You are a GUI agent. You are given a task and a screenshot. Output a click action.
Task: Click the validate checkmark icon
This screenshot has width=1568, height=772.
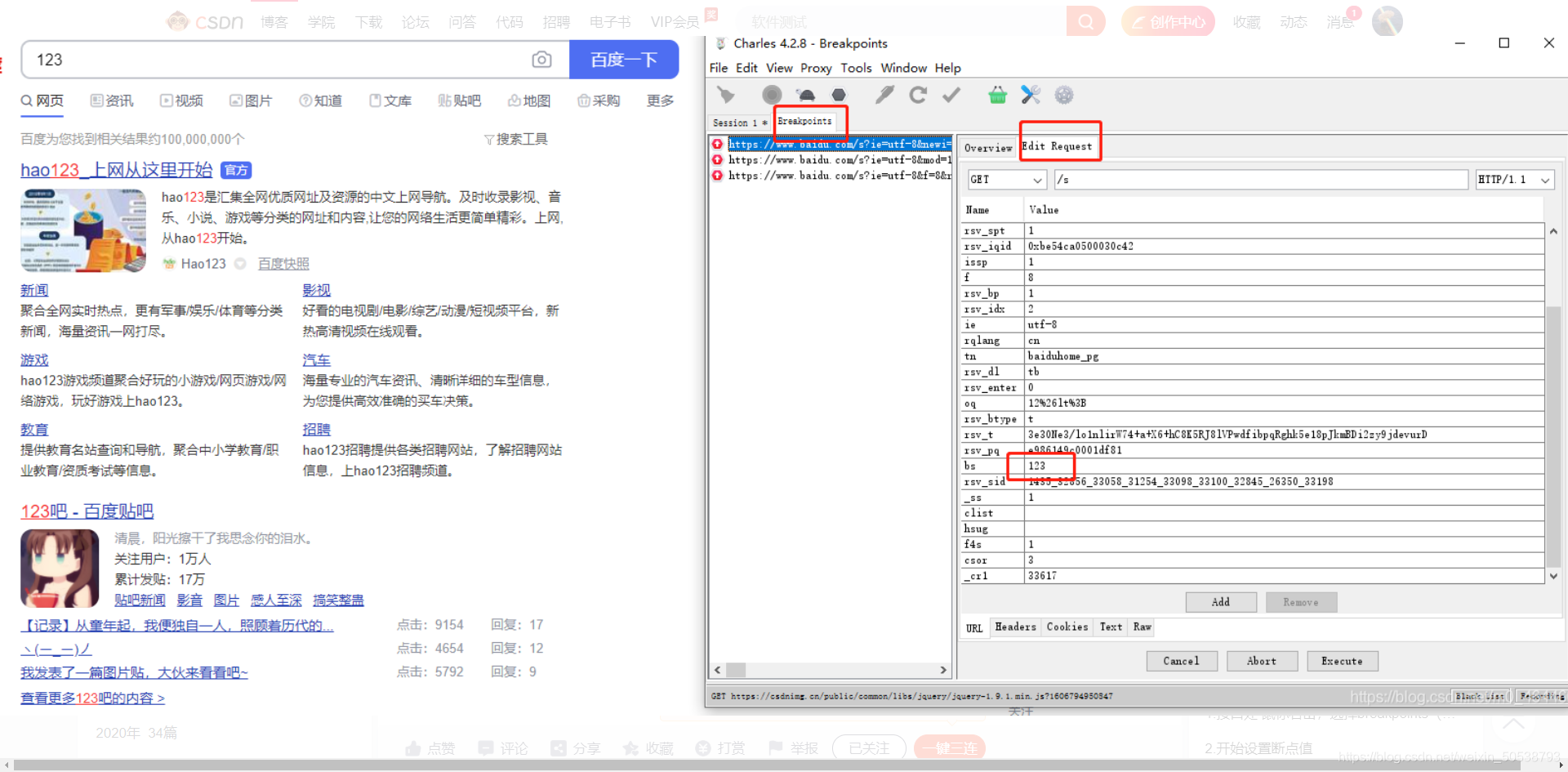pyautogui.click(x=951, y=95)
